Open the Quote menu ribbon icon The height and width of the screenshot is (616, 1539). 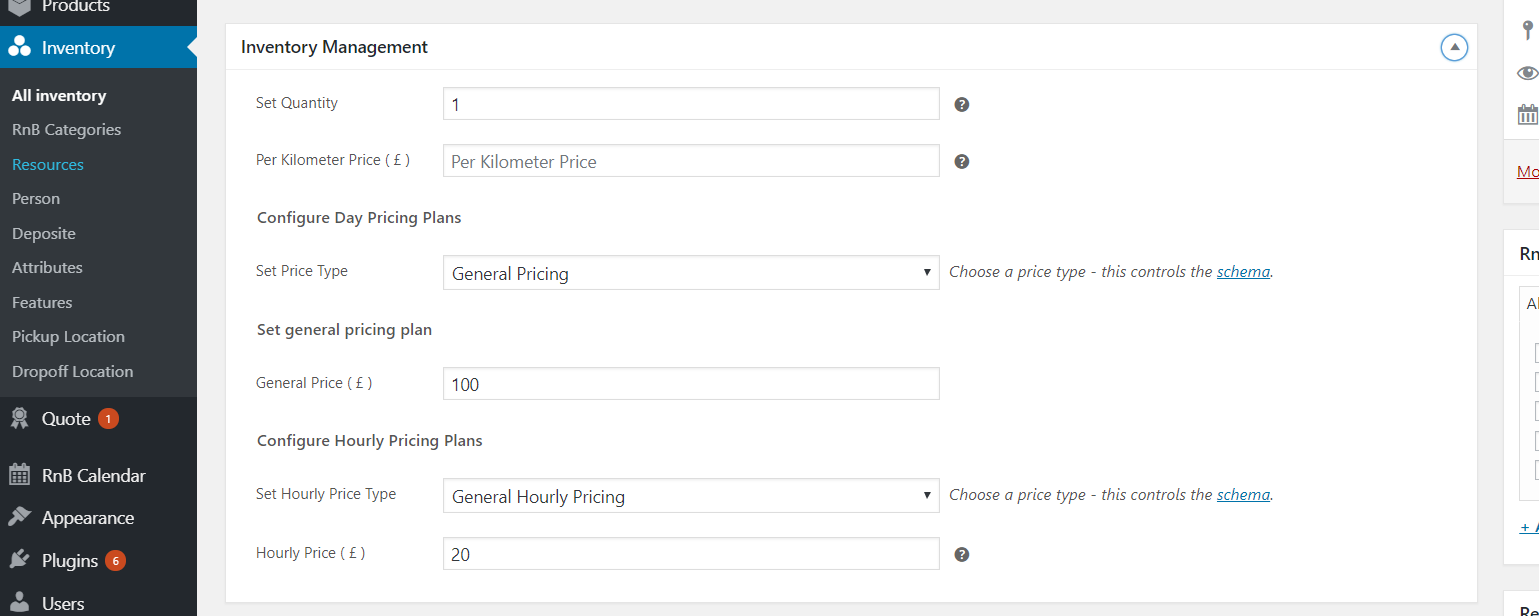tap(20, 419)
